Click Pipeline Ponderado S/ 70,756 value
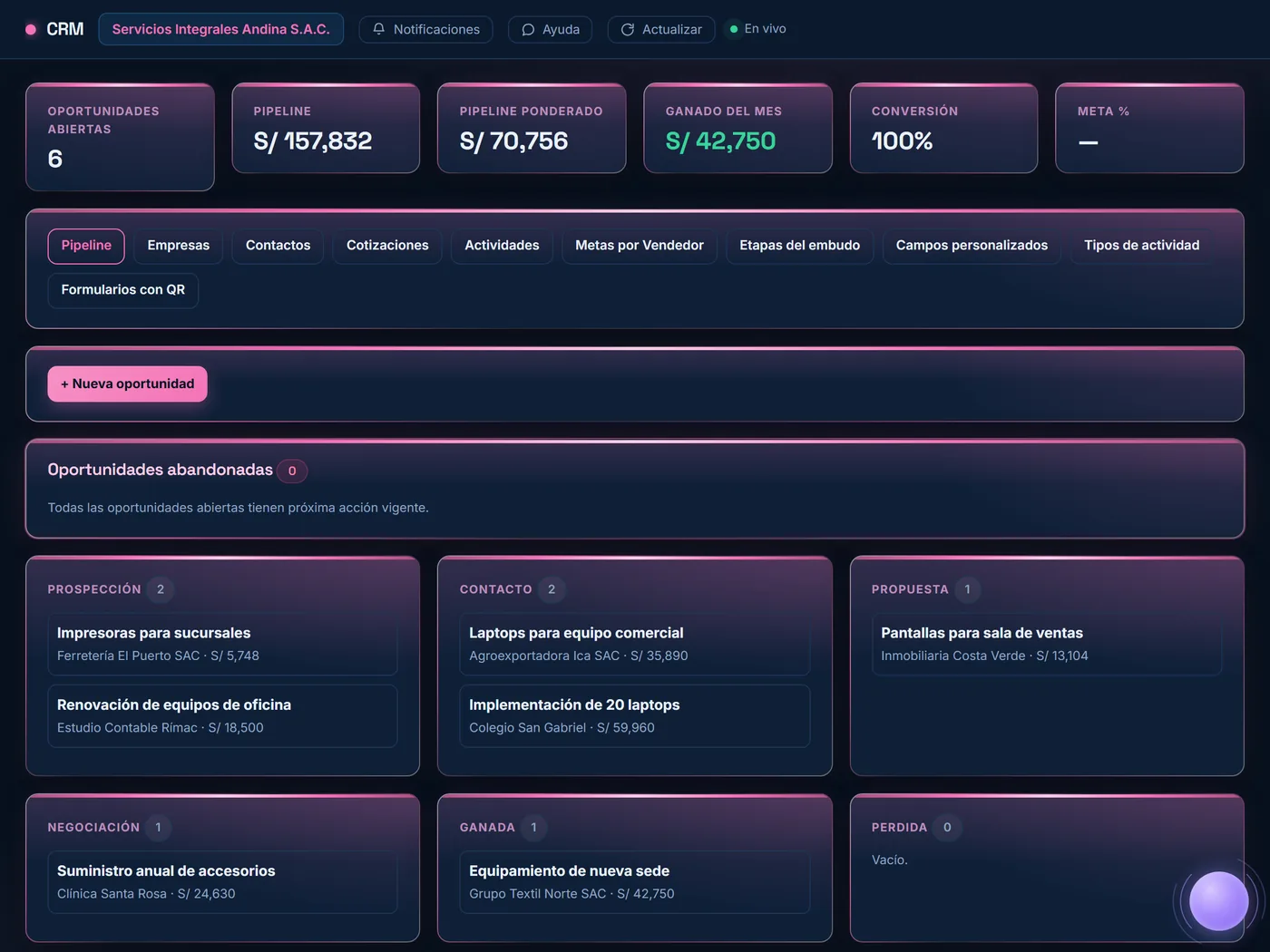This screenshot has width=1270, height=952. pos(513,141)
